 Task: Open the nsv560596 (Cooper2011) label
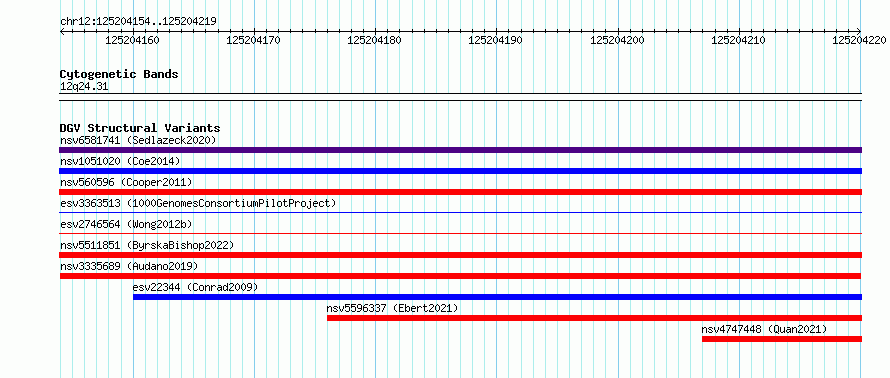[x=126, y=182]
